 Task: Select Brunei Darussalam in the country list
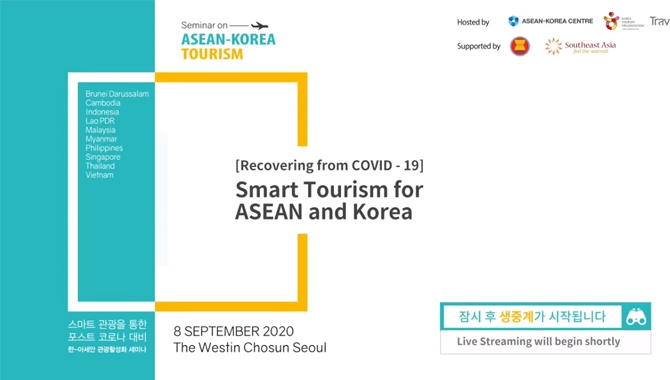pos(117,94)
